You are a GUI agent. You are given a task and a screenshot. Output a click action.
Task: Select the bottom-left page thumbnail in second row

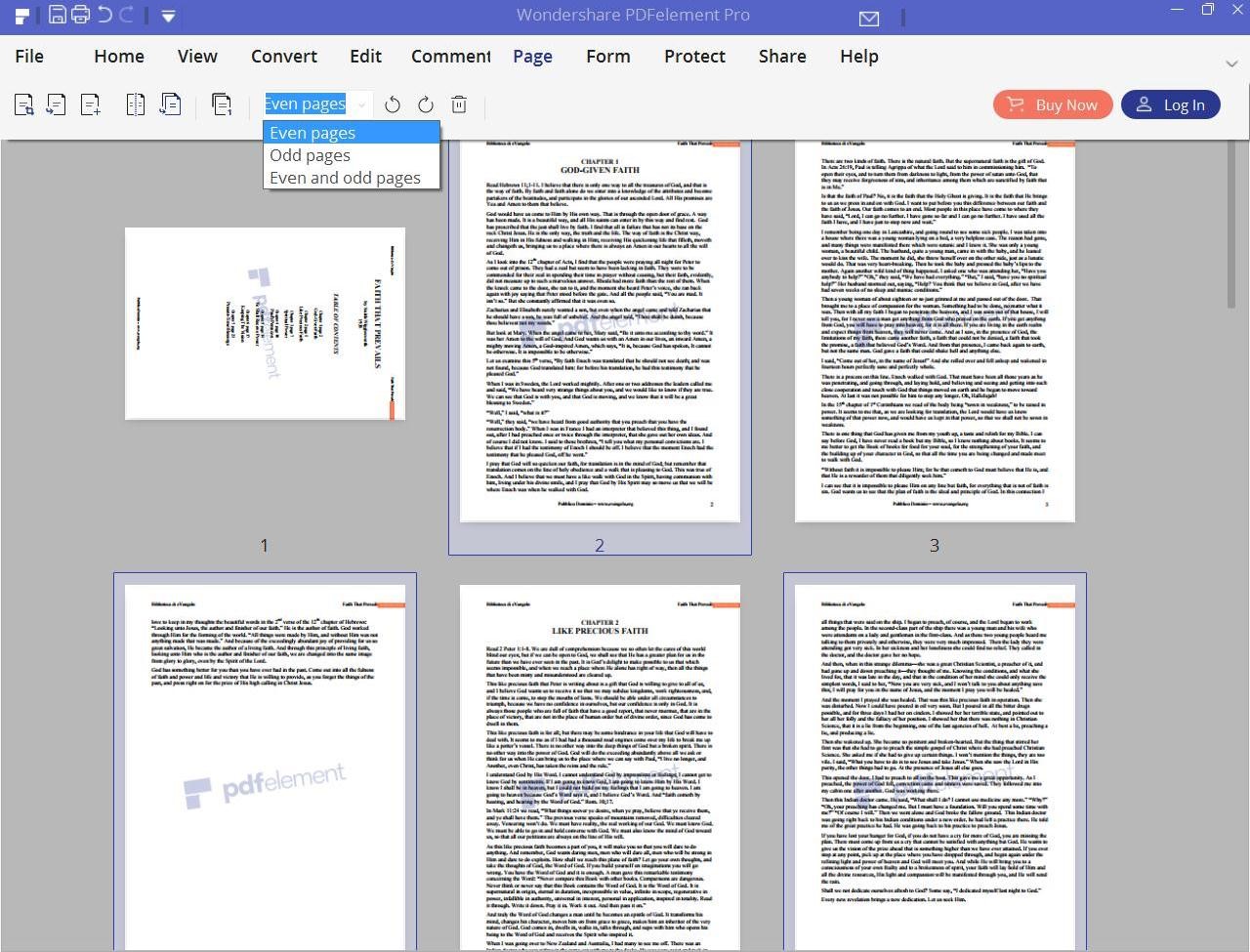pyautogui.click(x=265, y=766)
